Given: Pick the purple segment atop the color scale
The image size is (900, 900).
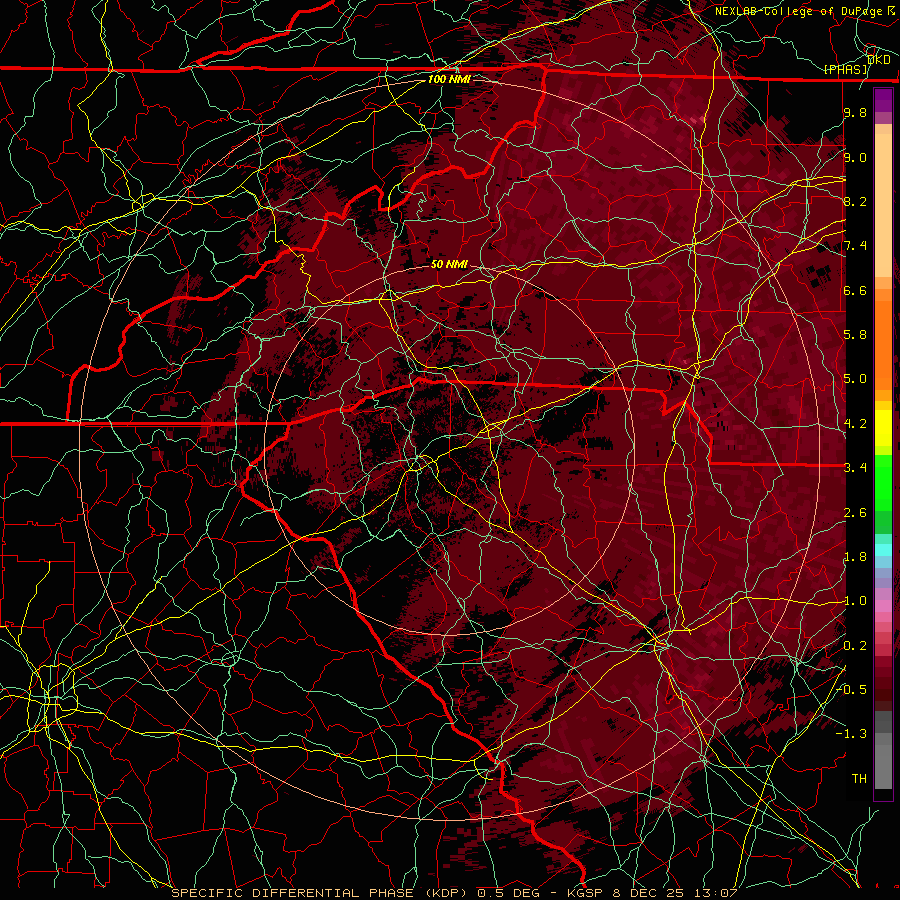Looking at the screenshot, I should [x=883, y=100].
